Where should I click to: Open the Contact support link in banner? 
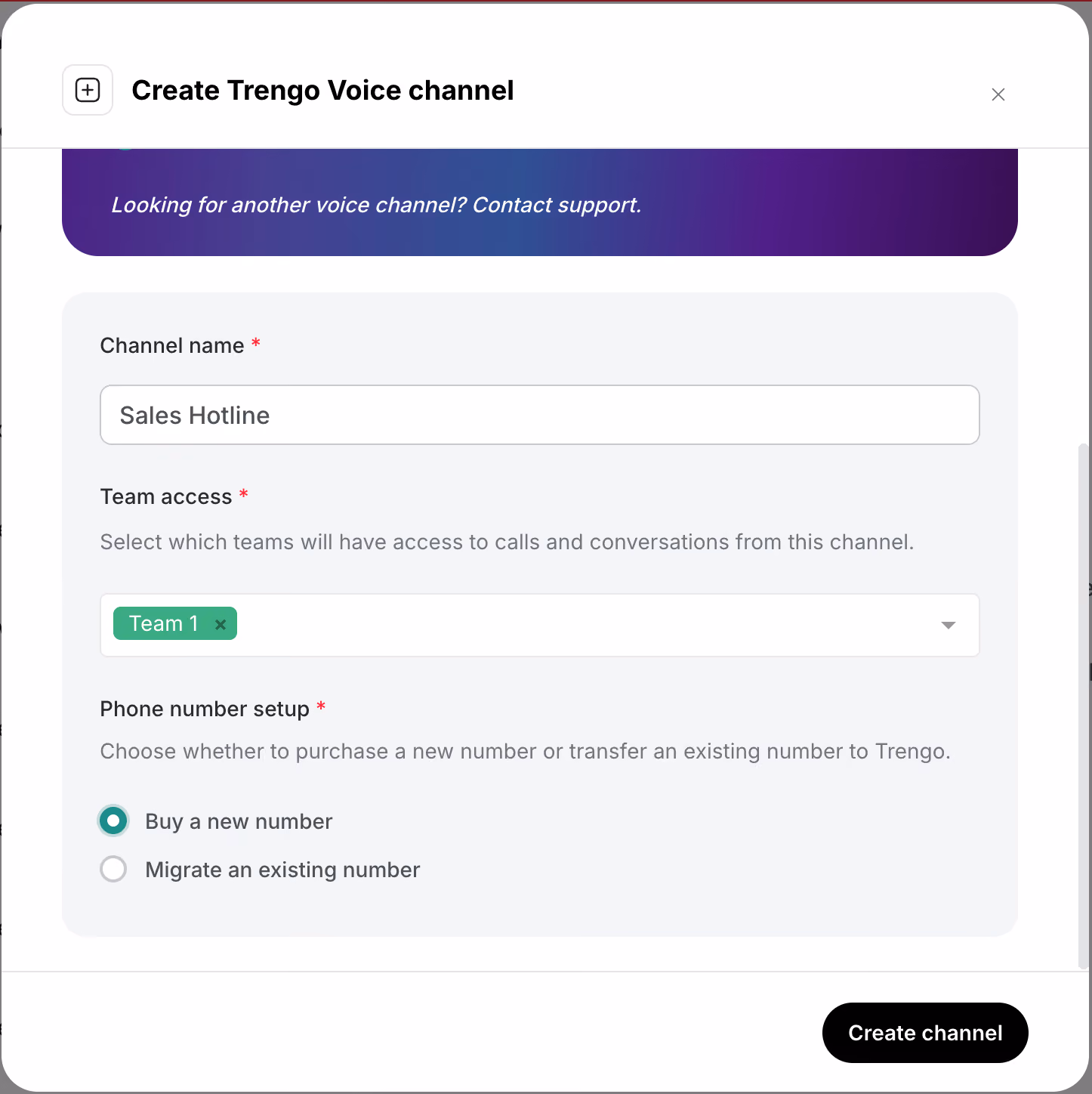point(557,205)
